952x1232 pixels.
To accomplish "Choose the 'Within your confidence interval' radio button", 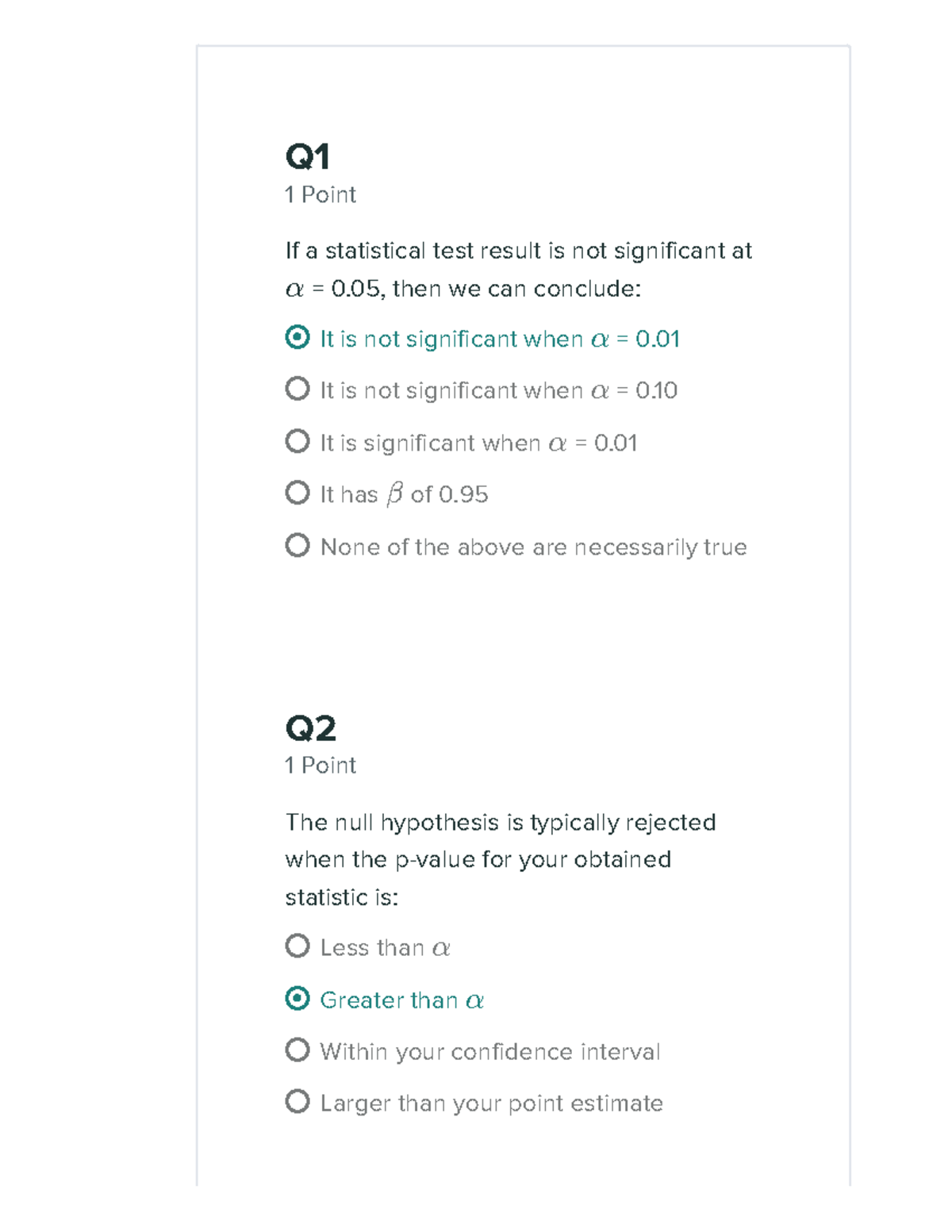I will 297,1050.
